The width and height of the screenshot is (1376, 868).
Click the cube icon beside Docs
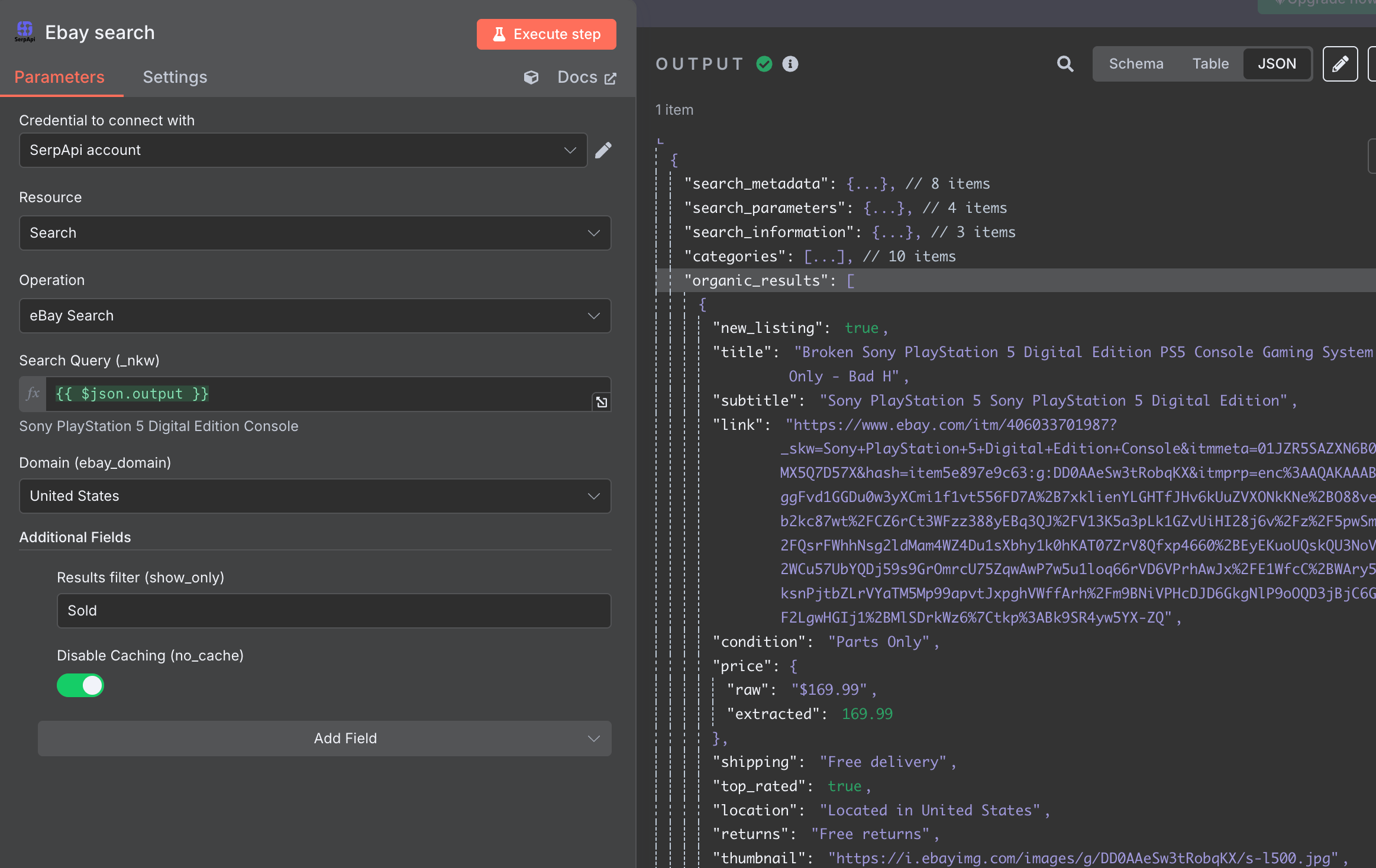point(531,77)
